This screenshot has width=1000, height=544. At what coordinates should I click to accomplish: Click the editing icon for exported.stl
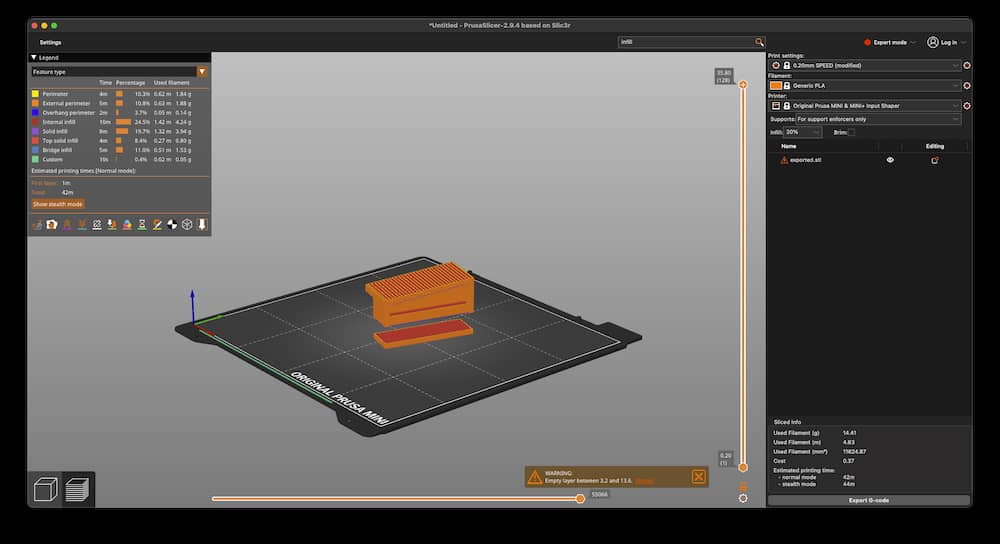935,160
